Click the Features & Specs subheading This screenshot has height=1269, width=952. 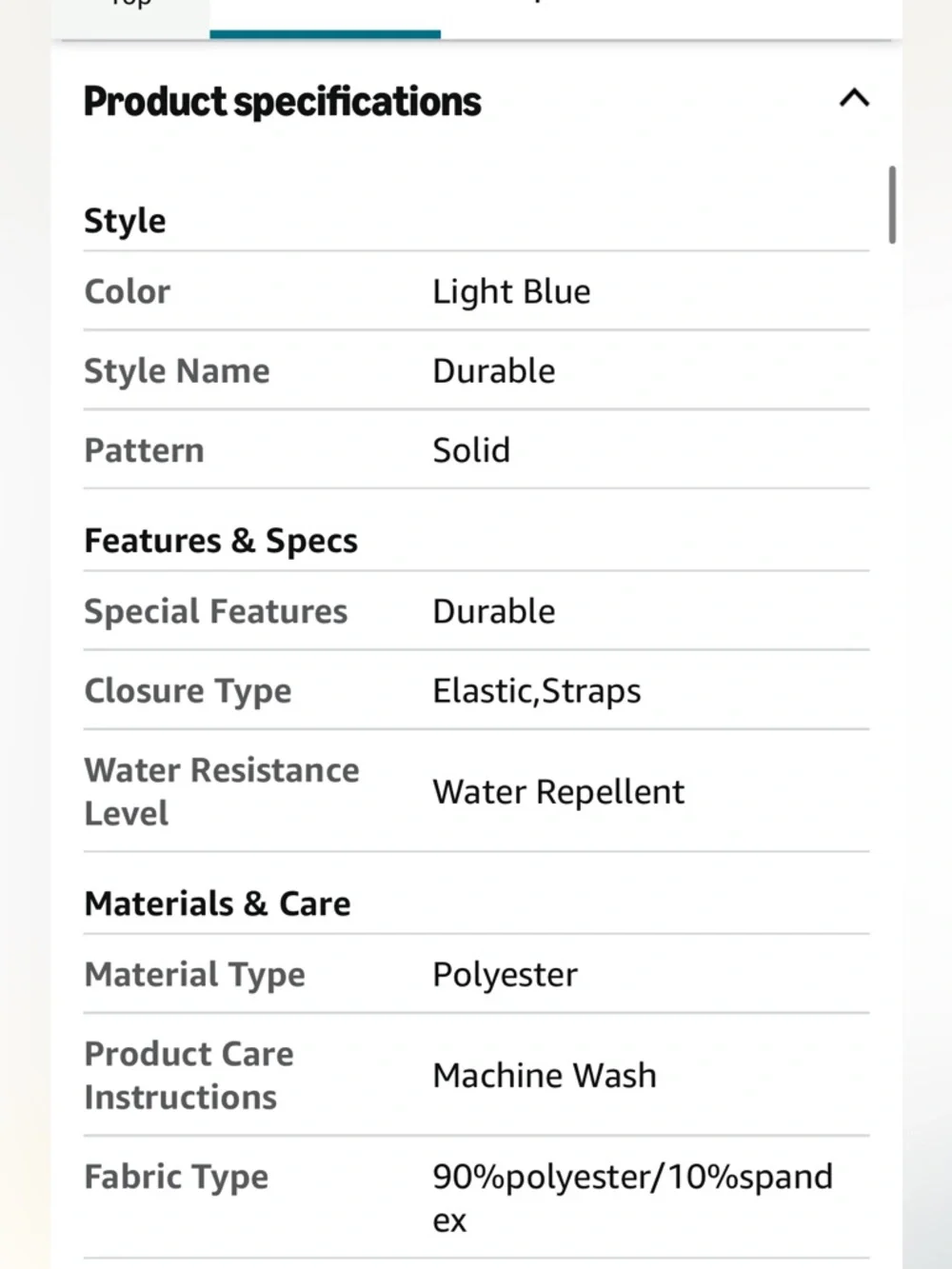pos(221,541)
